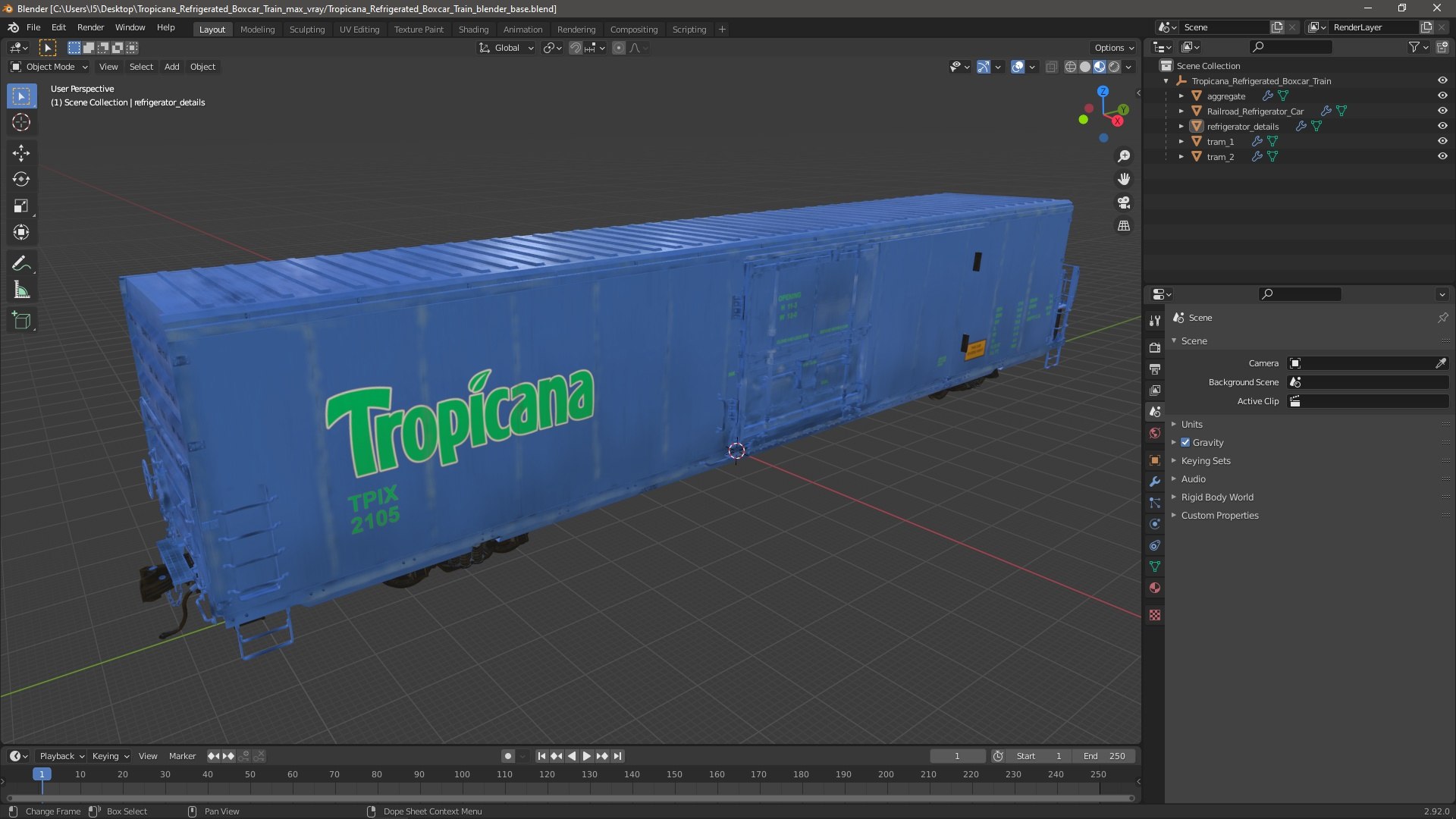Screen dimensions: 1456x819
Task: Select Material Preview viewport shading
Action: coord(1100,67)
